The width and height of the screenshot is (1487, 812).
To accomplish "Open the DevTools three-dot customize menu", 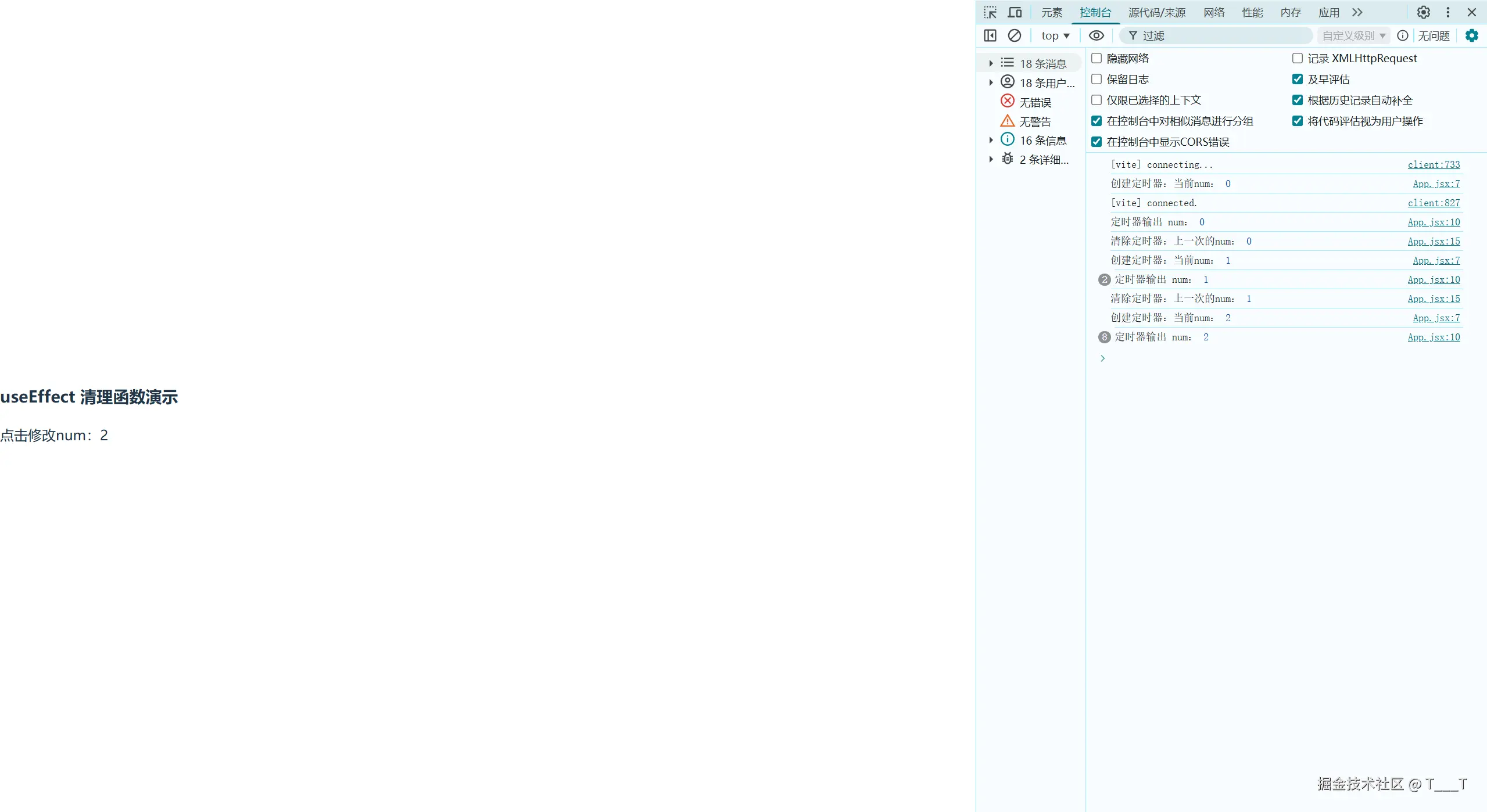I will pyautogui.click(x=1448, y=12).
